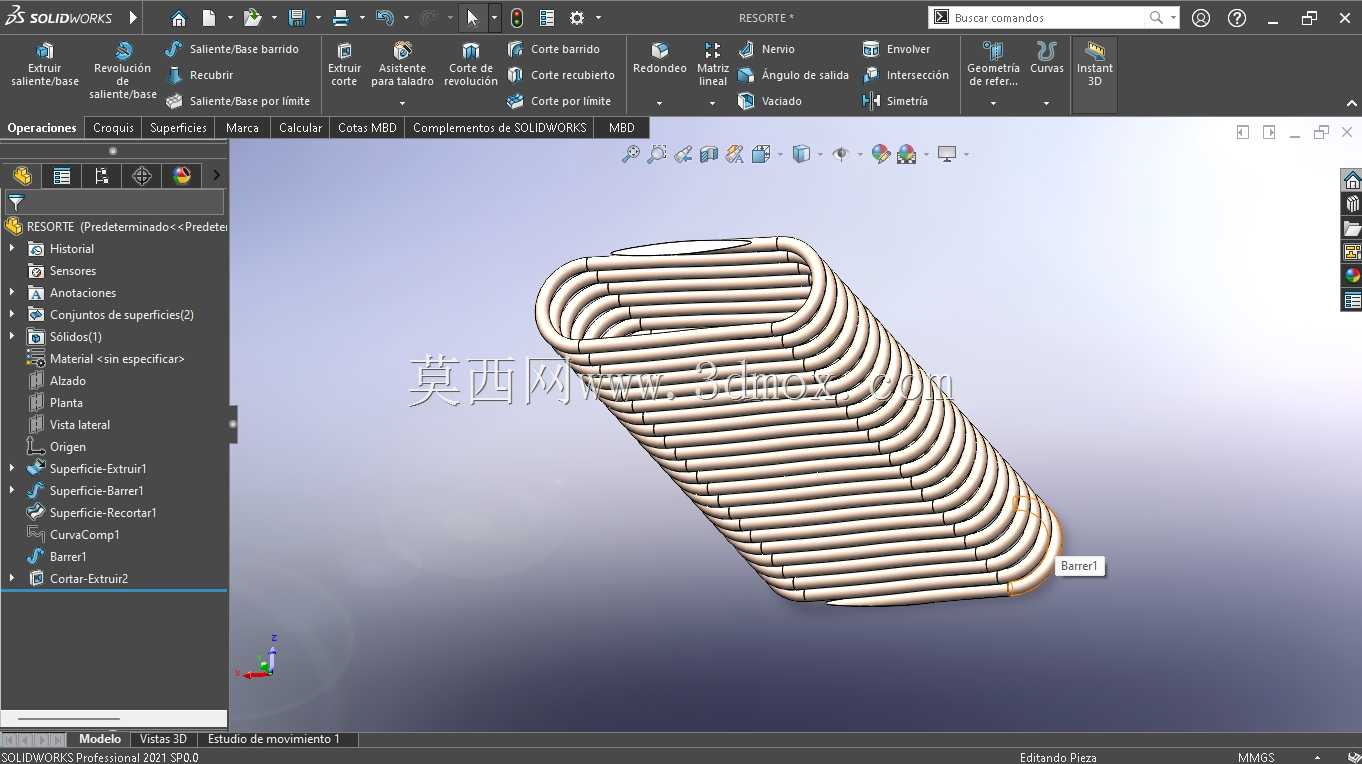
Task: Select the Simetría mirror tool
Action: [895, 101]
